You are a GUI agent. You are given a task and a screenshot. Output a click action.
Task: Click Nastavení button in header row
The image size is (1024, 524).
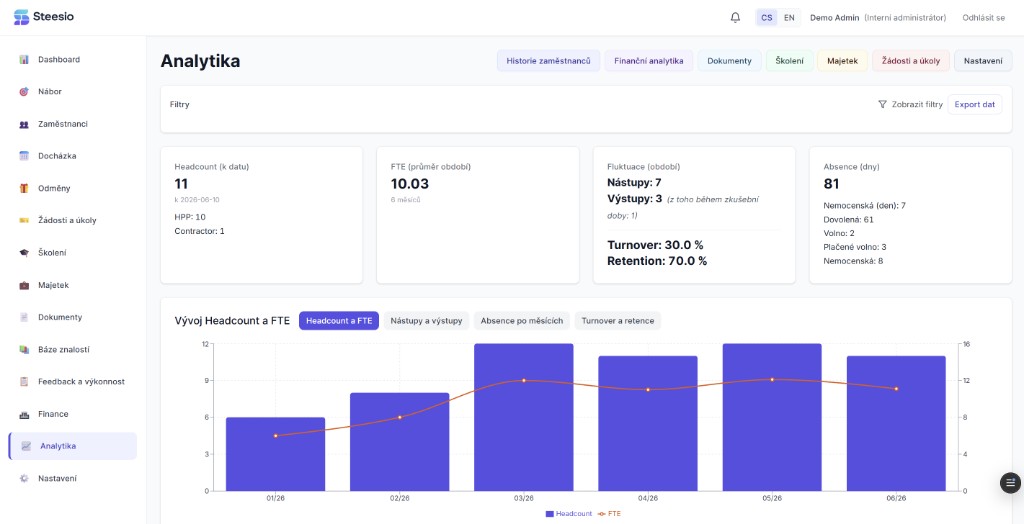(x=983, y=61)
